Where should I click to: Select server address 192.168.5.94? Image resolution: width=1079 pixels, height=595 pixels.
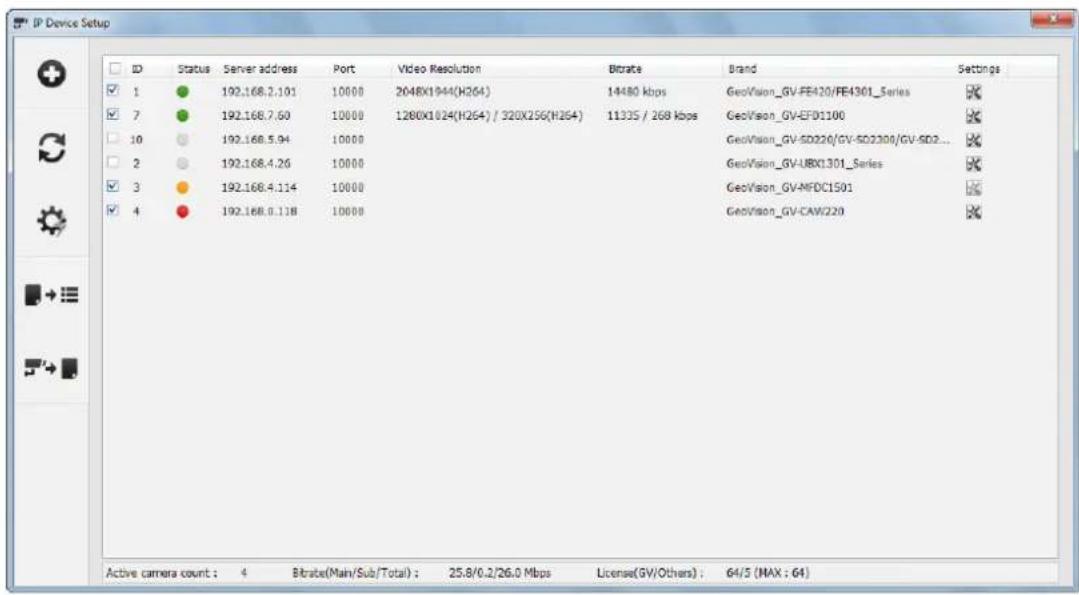[x=255, y=140]
